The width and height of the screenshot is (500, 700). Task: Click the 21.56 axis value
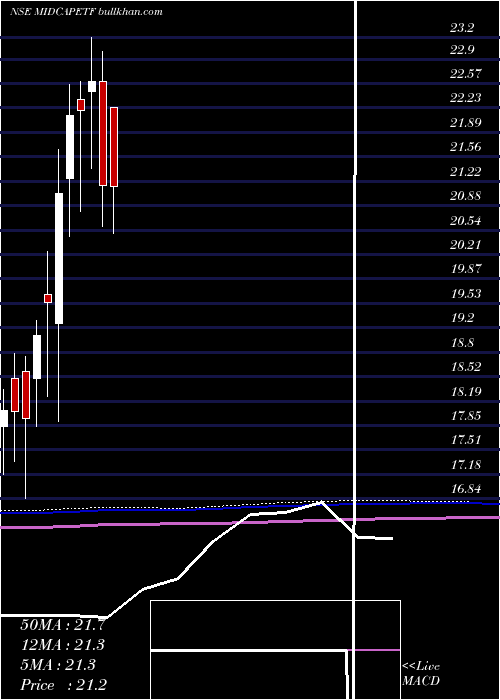point(466,148)
